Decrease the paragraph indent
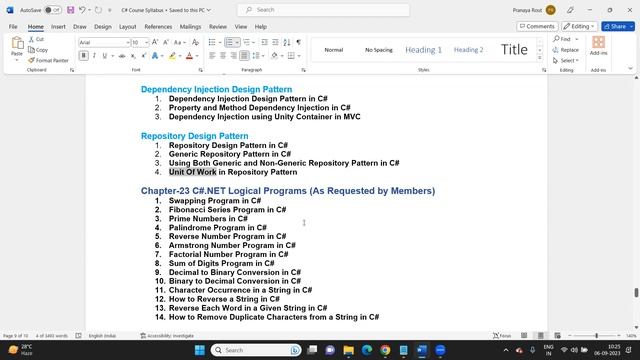The image size is (640, 360). 264,42
